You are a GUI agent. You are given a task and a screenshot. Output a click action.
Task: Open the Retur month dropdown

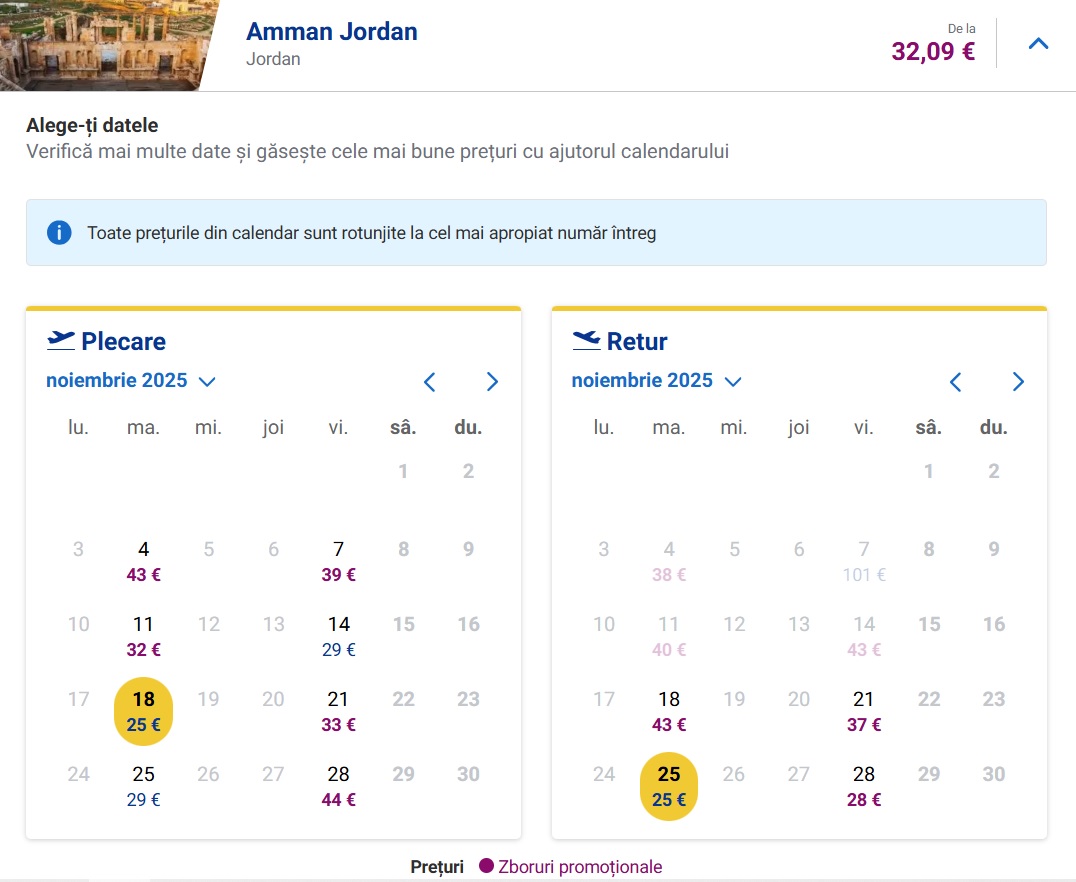pos(656,381)
